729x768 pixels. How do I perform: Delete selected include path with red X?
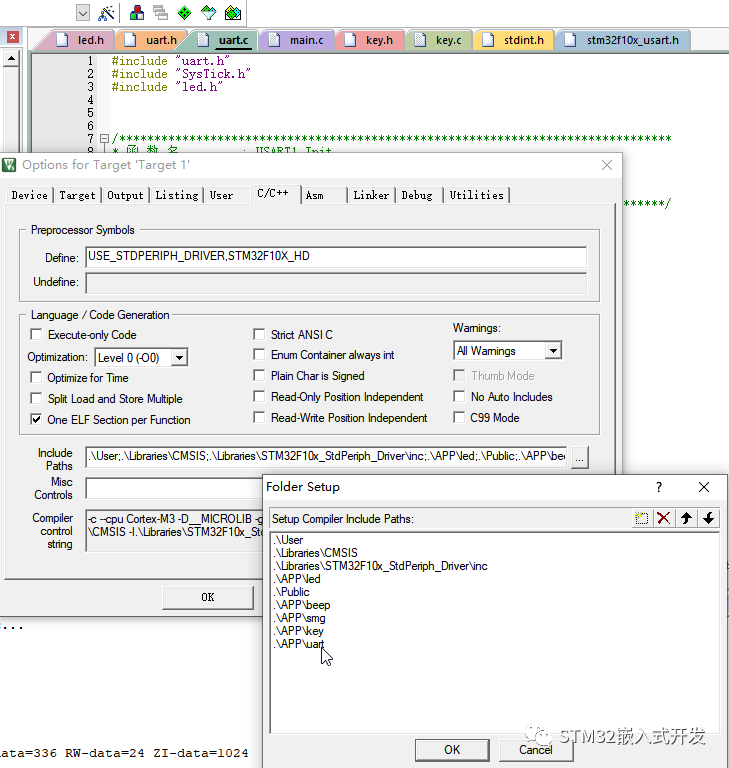[x=663, y=518]
